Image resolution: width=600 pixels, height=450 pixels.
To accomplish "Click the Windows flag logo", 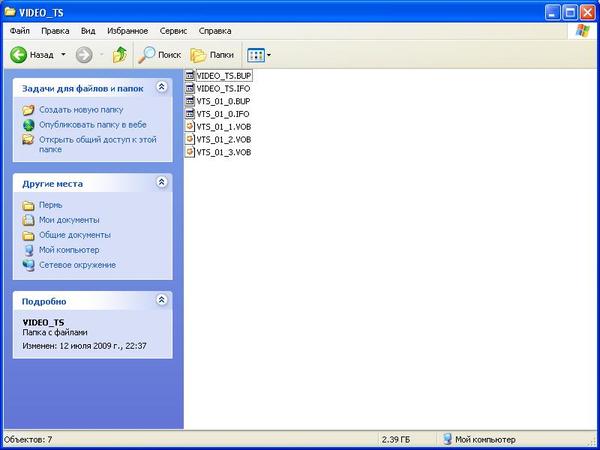I will [x=583, y=31].
